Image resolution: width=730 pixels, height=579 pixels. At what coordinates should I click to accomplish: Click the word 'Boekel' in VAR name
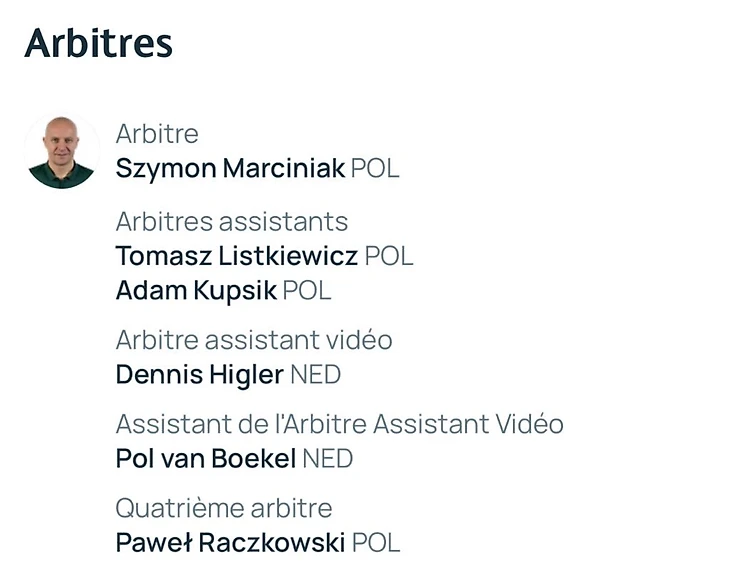(258, 459)
